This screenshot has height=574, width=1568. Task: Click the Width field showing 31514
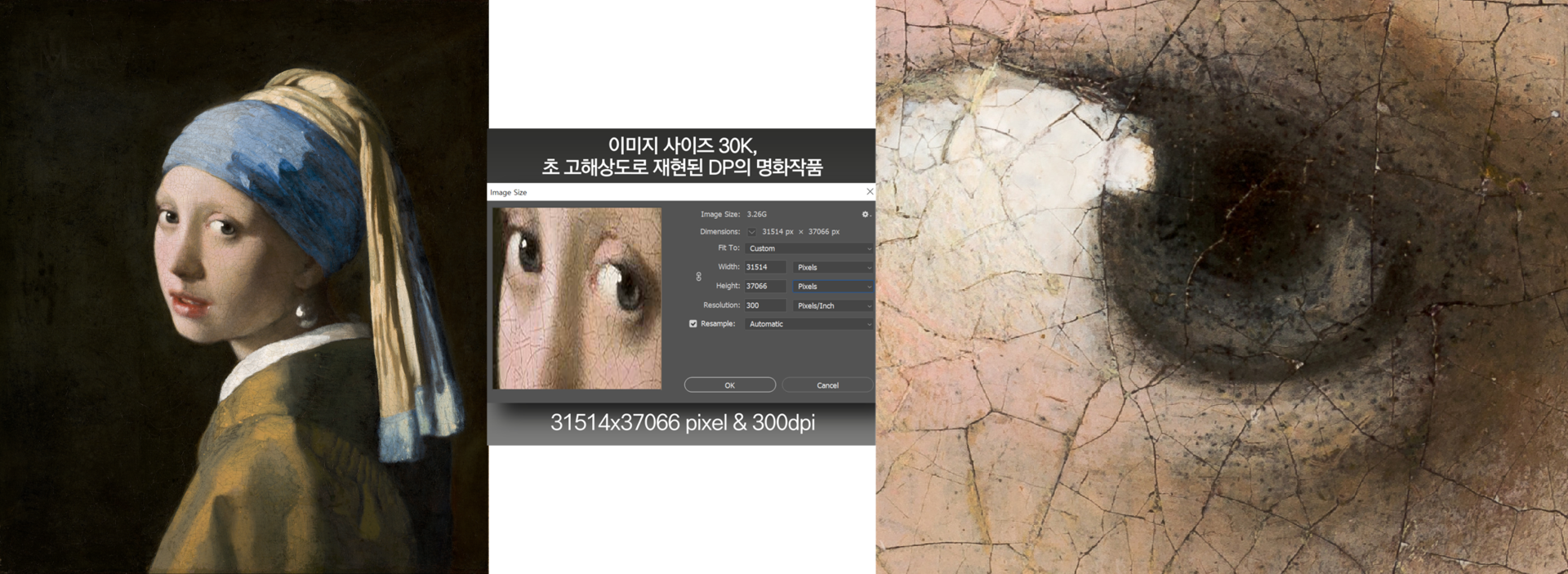765,267
